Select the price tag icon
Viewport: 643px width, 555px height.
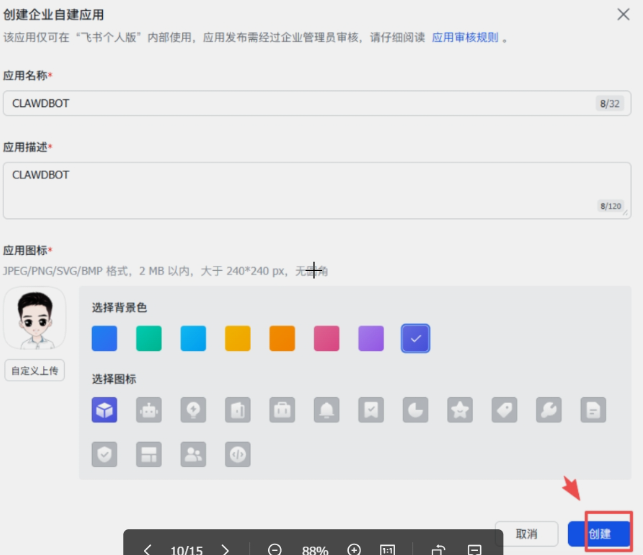click(x=504, y=409)
